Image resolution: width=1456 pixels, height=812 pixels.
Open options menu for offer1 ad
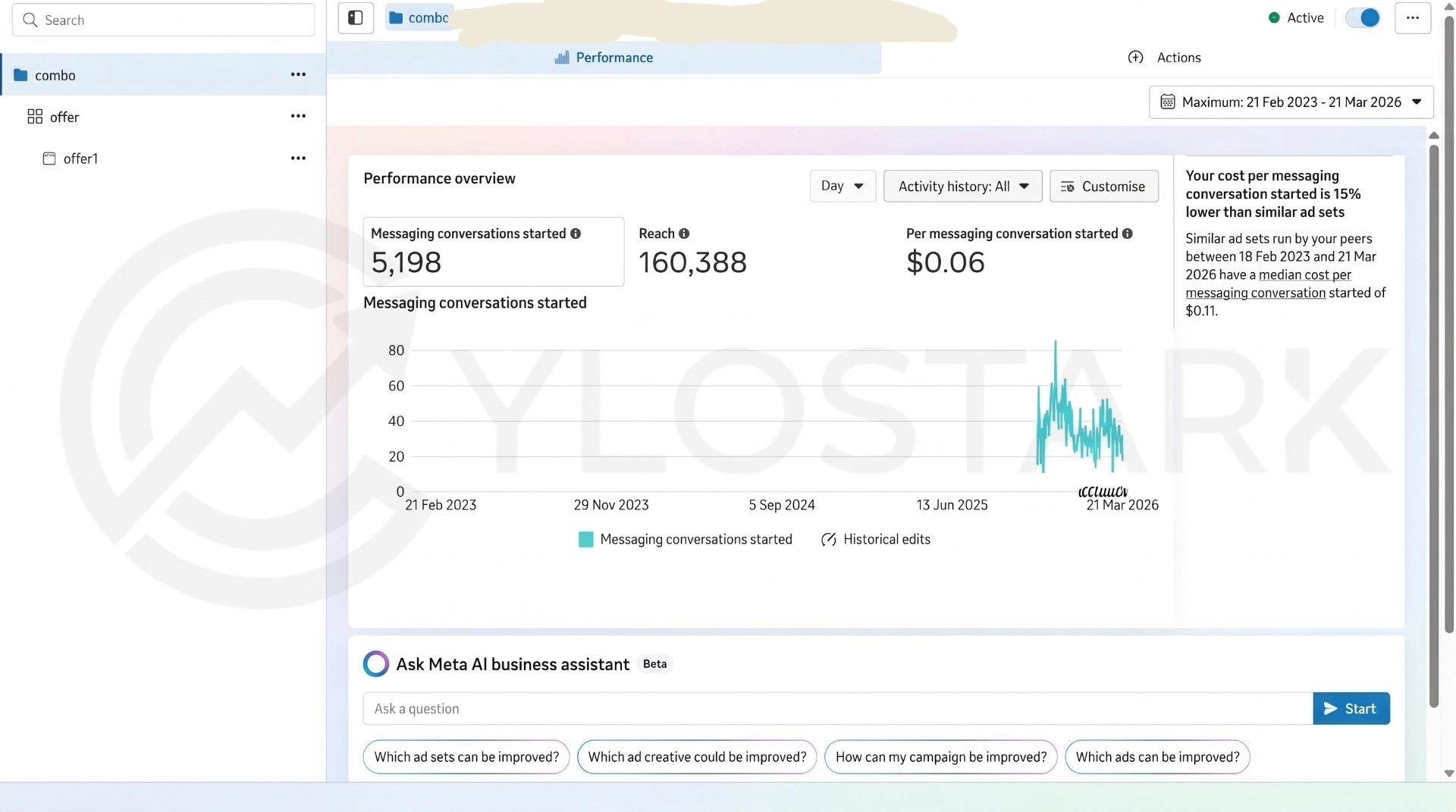tap(298, 158)
